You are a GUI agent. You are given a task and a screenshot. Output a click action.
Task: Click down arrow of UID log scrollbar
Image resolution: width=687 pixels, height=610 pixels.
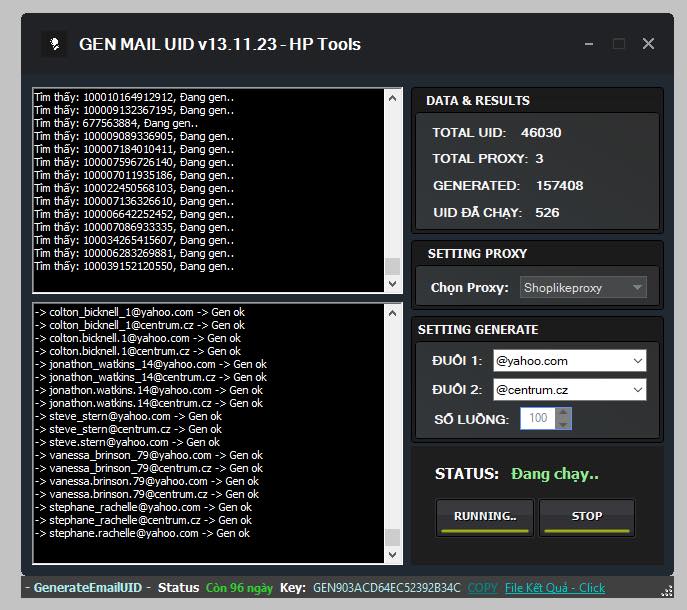point(393,284)
